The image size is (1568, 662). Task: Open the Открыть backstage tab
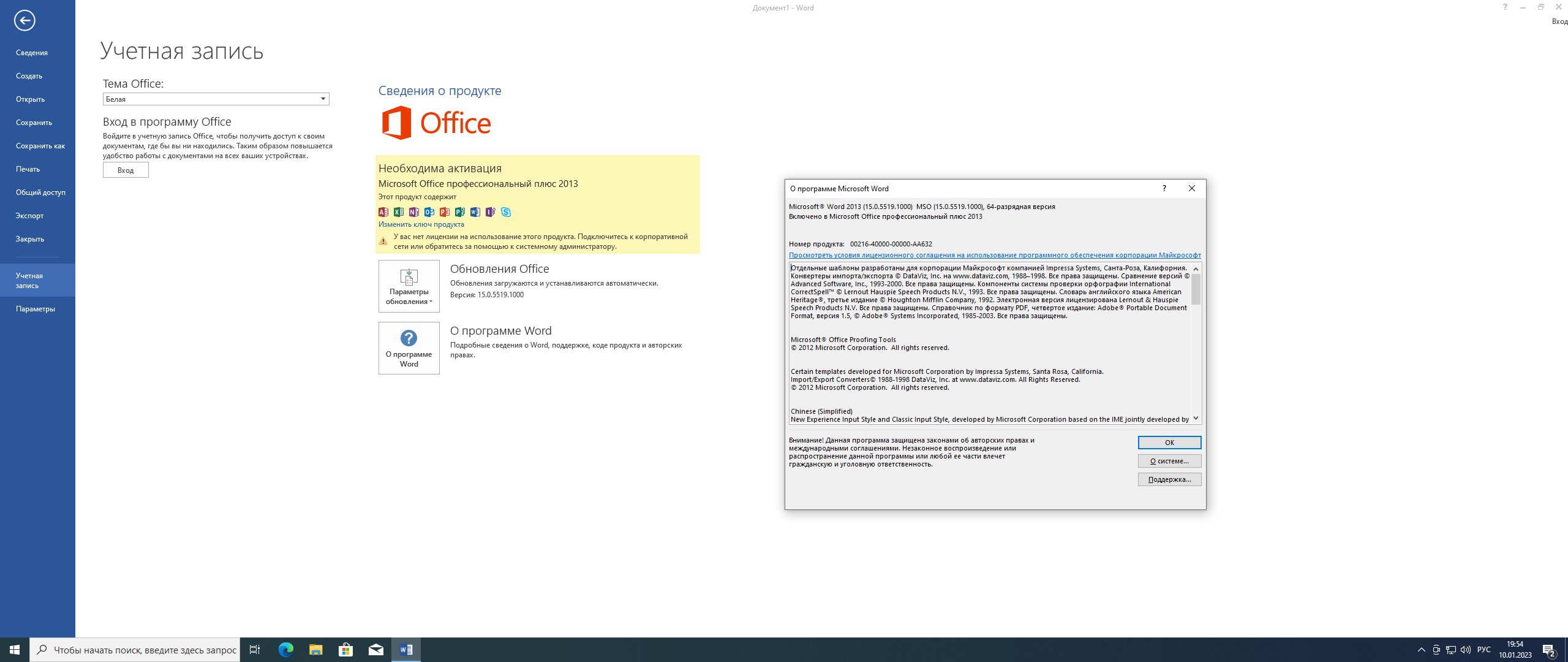(x=37, y=99)
